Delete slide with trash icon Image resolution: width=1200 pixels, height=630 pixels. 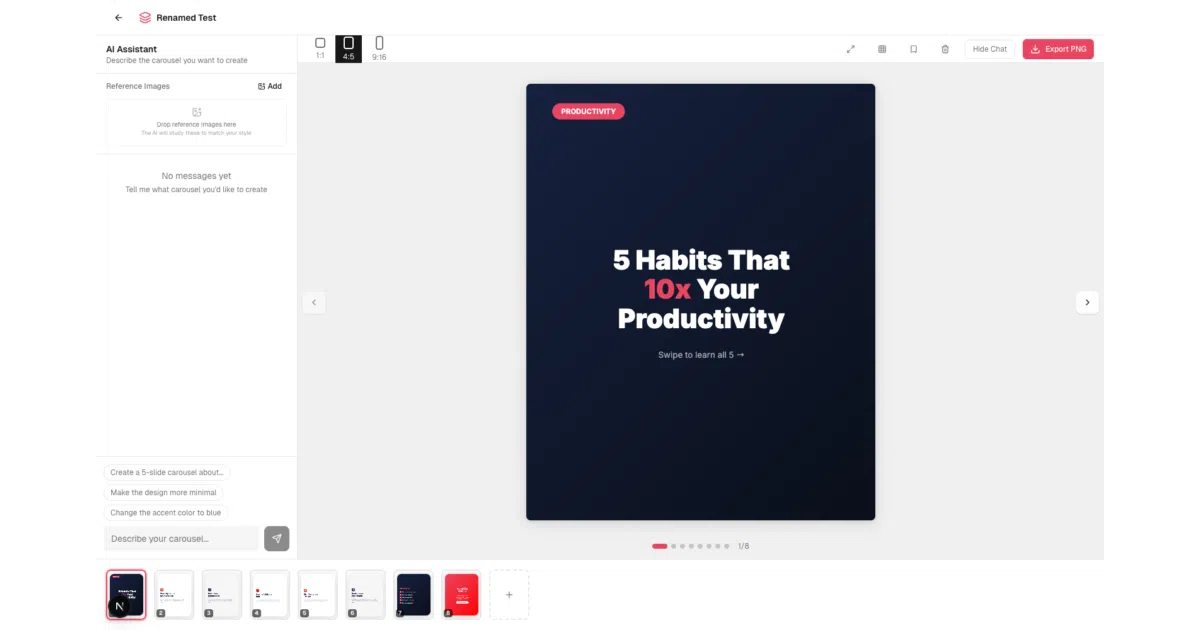[945, 49]
